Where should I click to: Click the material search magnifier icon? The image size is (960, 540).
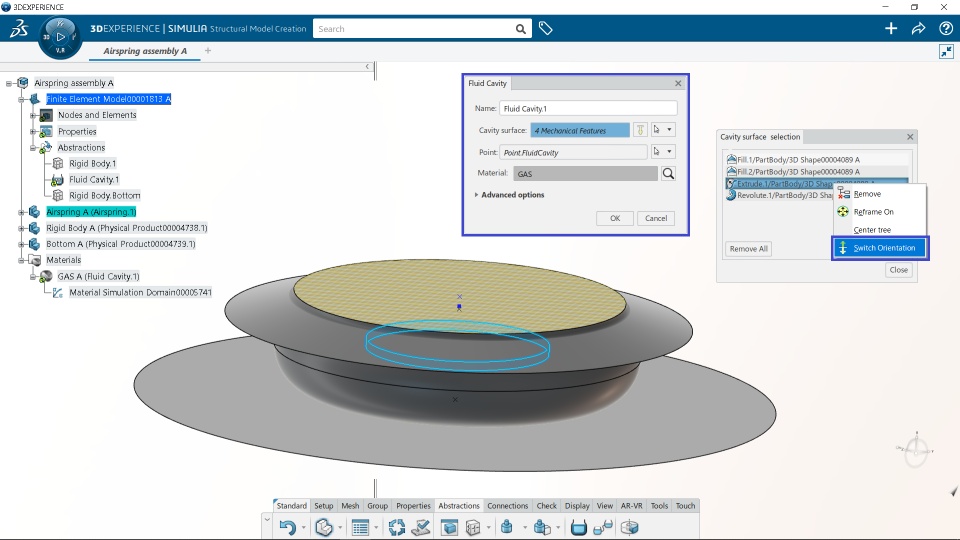(668, 174)
